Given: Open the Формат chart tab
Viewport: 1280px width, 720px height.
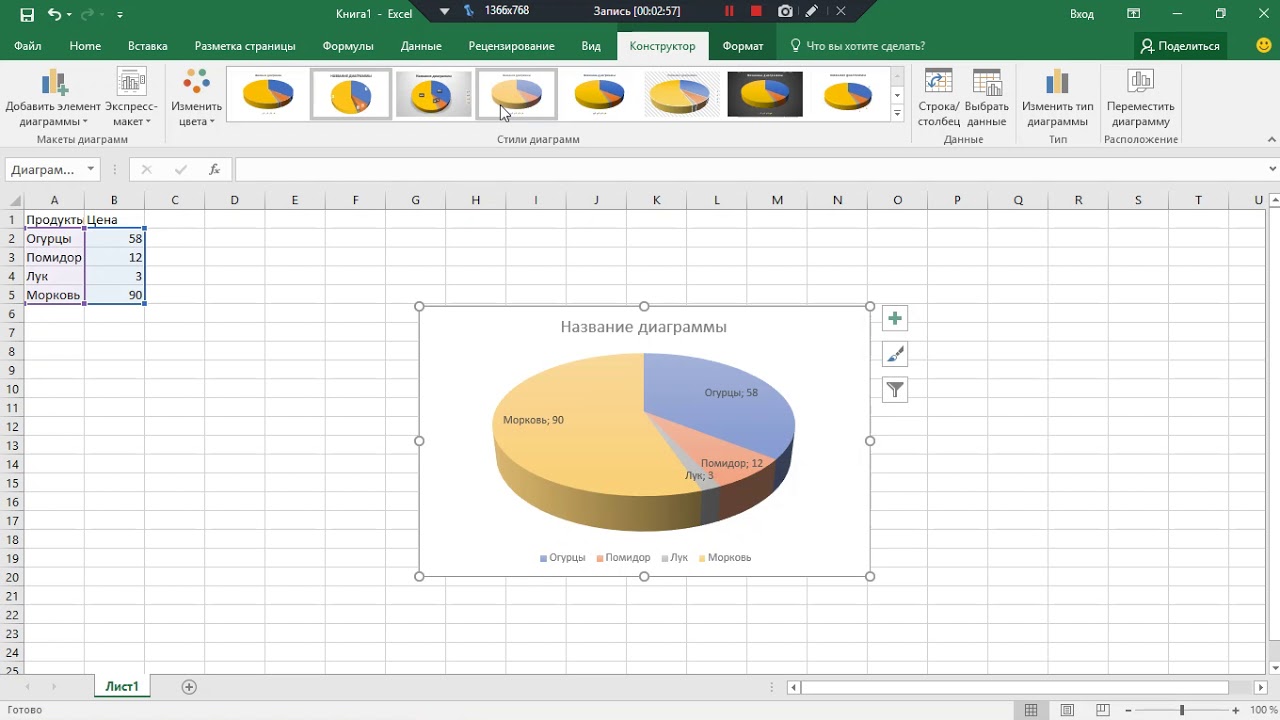Looking at the screenshot, I should [x=743, y=46].
